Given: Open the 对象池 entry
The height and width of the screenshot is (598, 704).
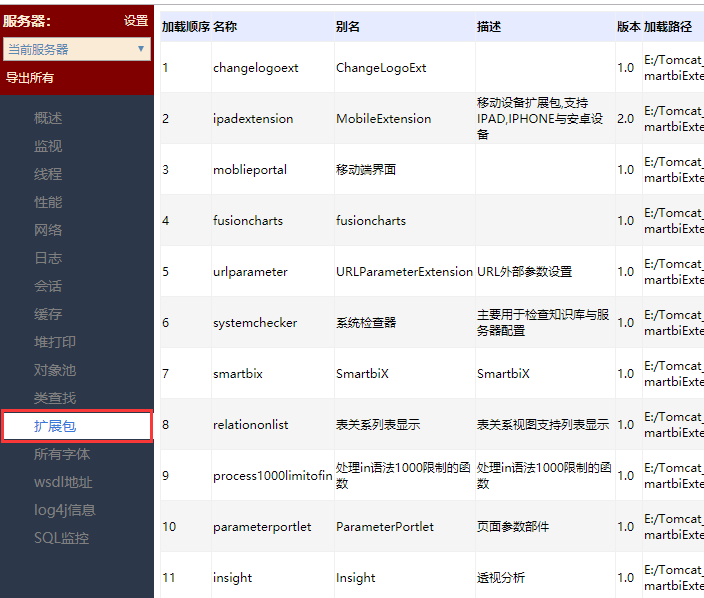Looking at the screenshot, I should pyautogui.click(x=55, y=370).
